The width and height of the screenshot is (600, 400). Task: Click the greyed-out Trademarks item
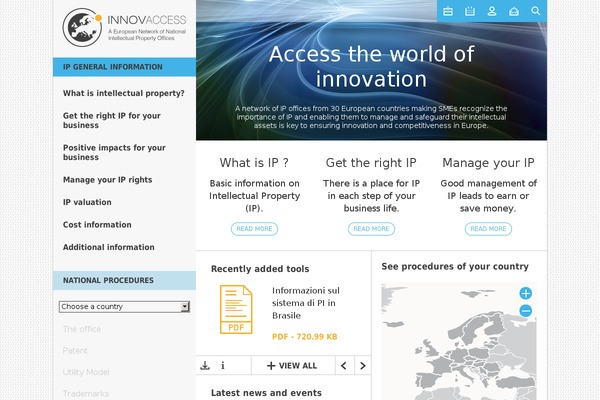[86, 393]
